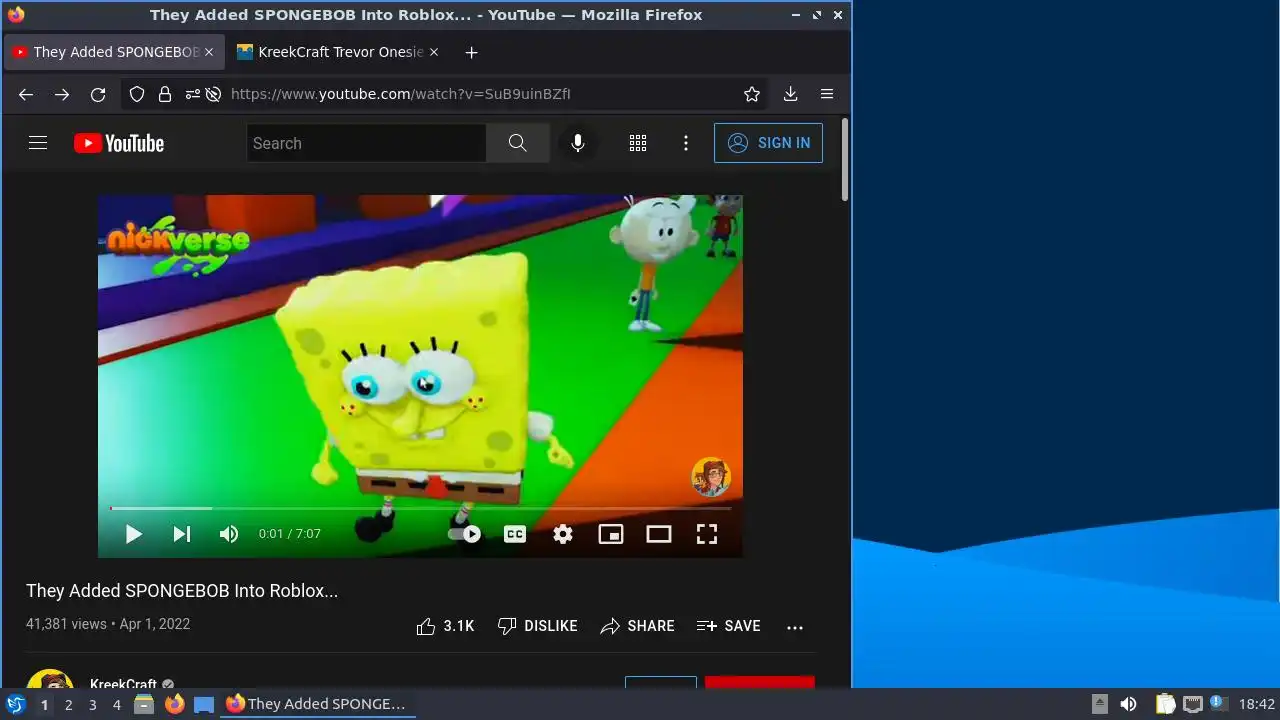Image resolution: width=1280 pixels, height=720 pixels.
Task: Switch to workspace 3
Action: 92,705
